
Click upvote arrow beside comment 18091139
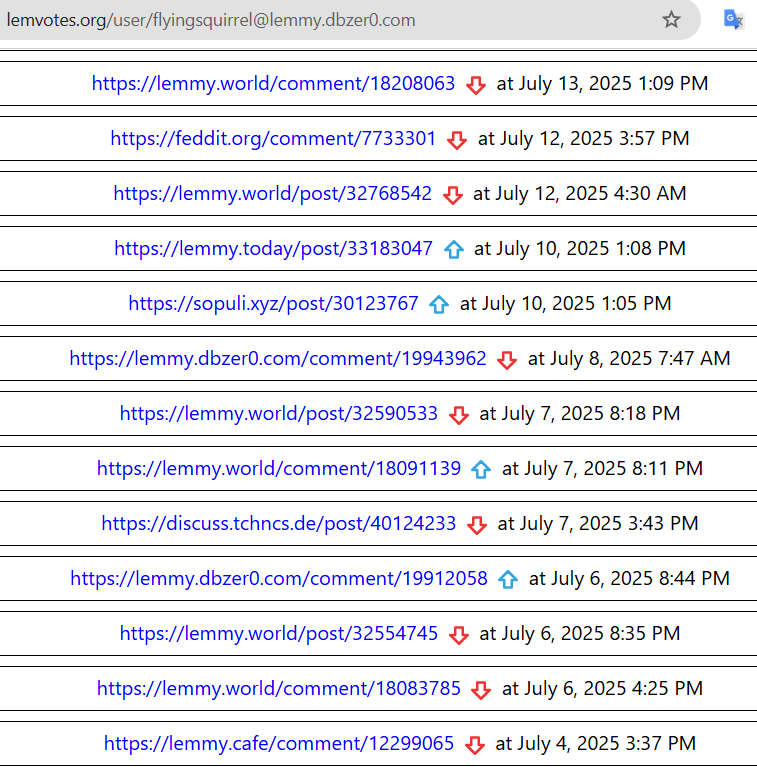[x=481, y=470]
